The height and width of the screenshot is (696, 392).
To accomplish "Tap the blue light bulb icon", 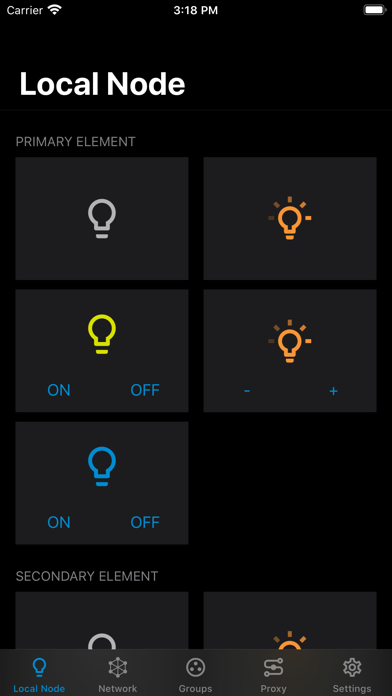I will [x=102, y=466].
